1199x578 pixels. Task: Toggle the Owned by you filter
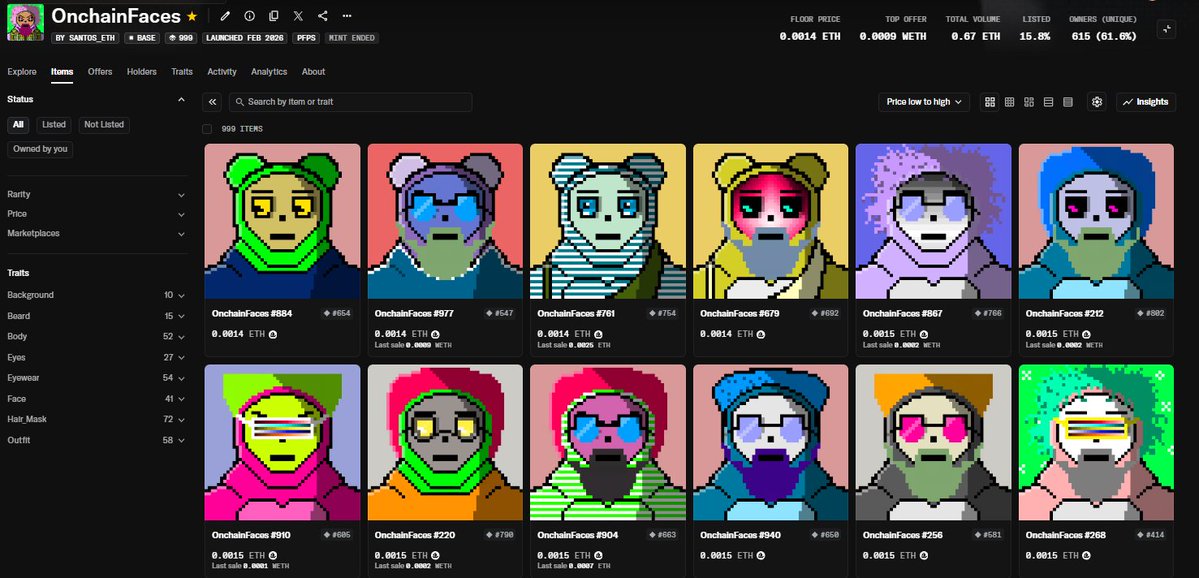click(41, 149)
